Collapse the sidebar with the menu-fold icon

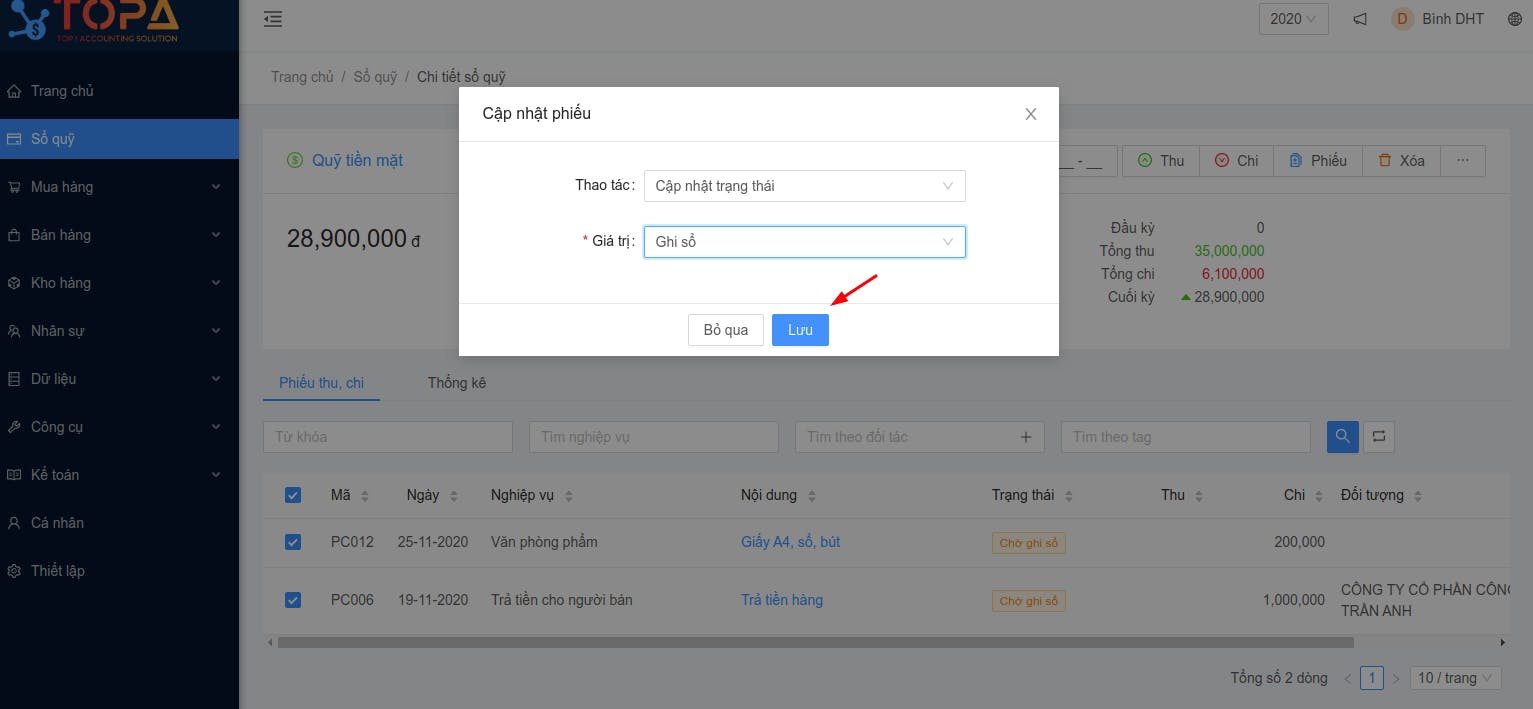pyautogui.click(x=272, y=19)
